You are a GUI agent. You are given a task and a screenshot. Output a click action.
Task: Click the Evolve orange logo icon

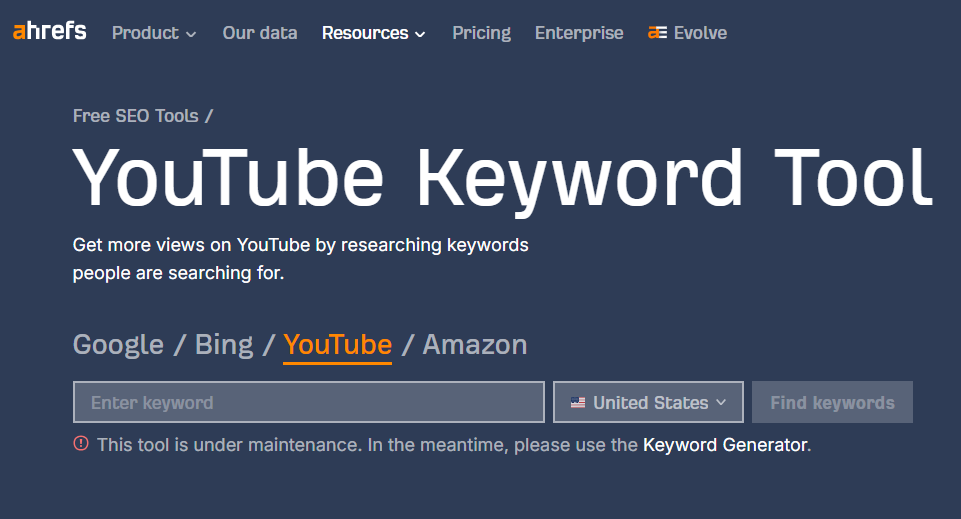(x=657, y=33)
